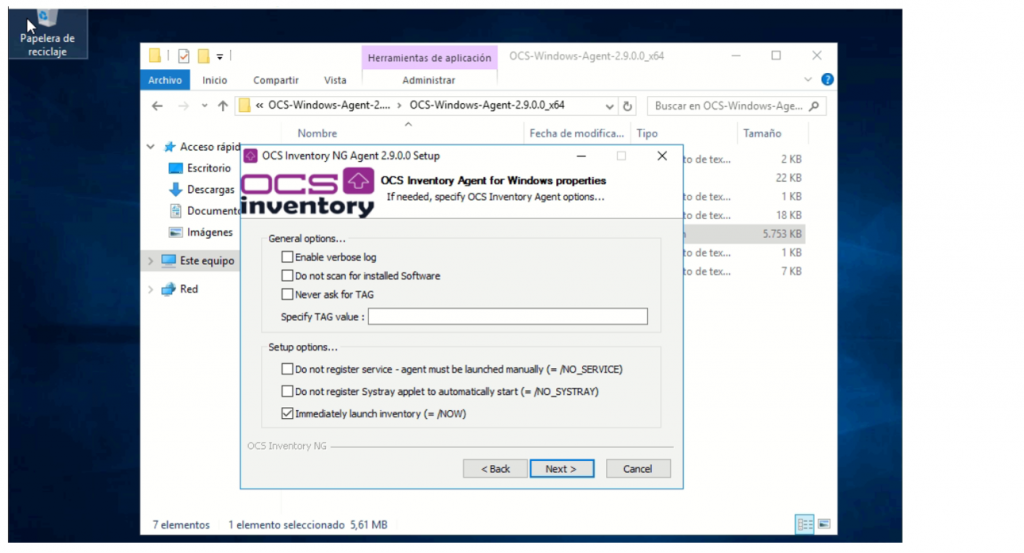Click the Back button in setup
The width and height of the screenshot is (1024, 553).
click(x=495, y=469)
